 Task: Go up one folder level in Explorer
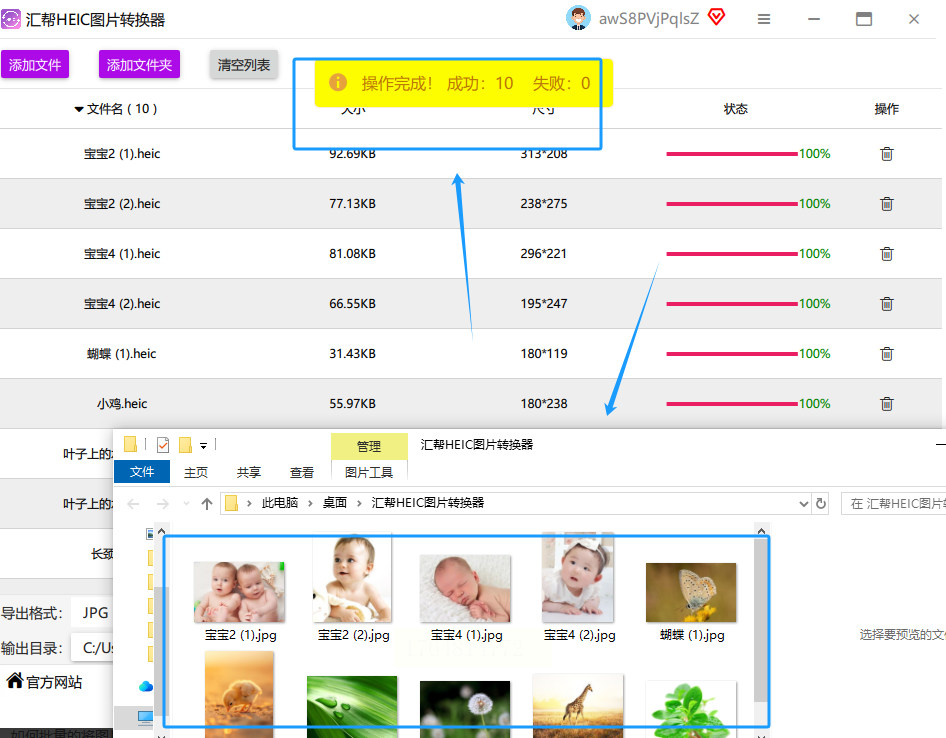[207, 504]
